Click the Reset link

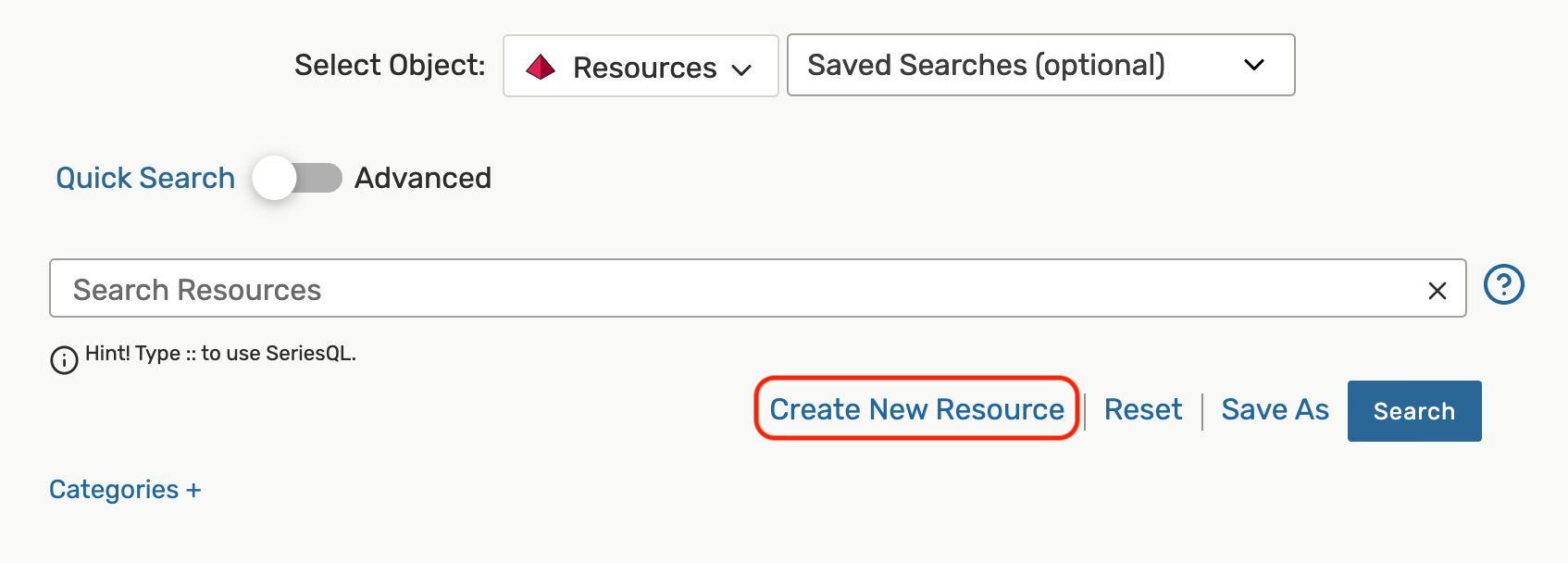[x=1143, y=409]
